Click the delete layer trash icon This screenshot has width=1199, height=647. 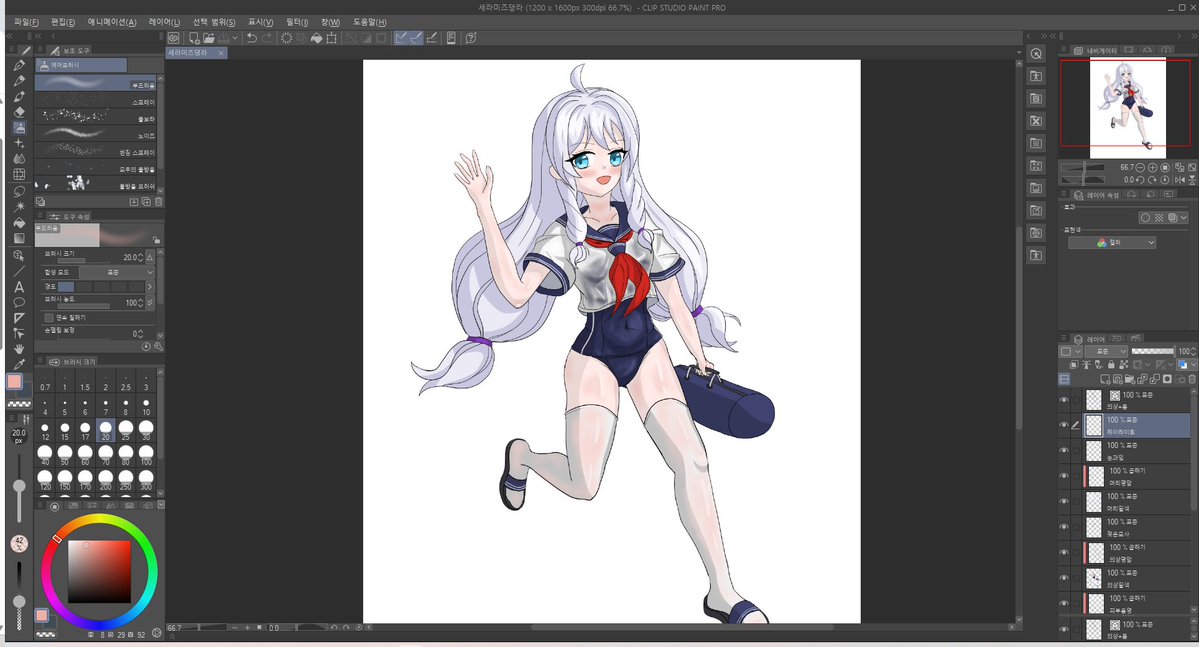click(1191, 378)
